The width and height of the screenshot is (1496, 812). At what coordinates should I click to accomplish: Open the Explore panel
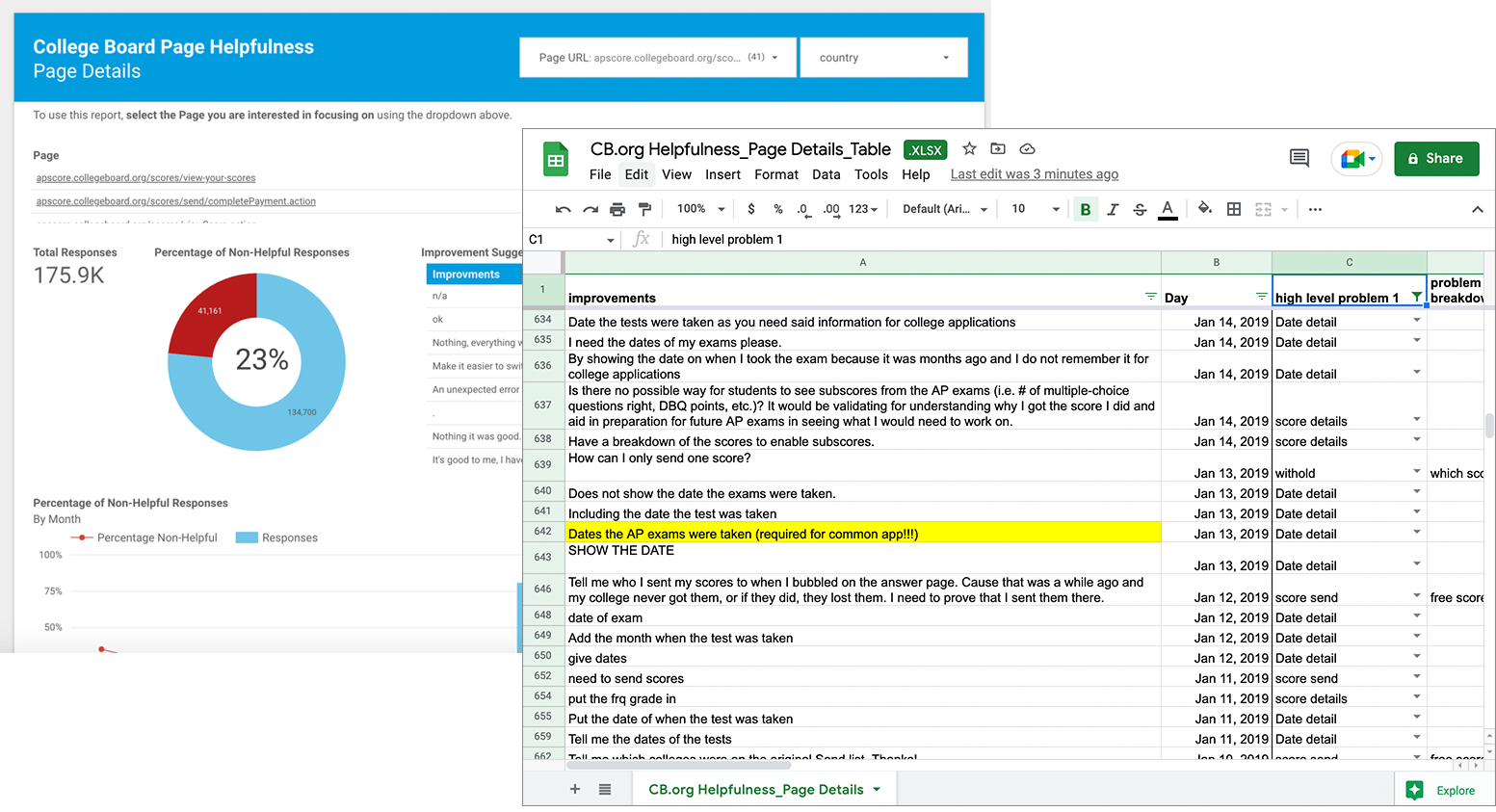click(1441, 790)
